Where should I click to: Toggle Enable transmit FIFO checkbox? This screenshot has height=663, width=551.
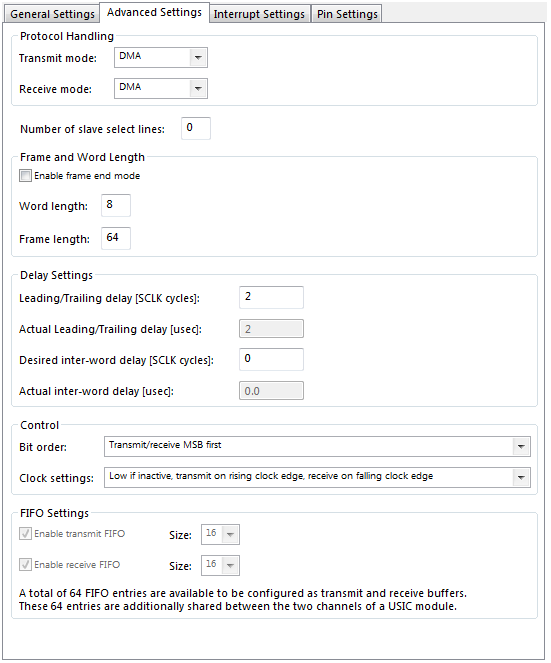[25, 534]
